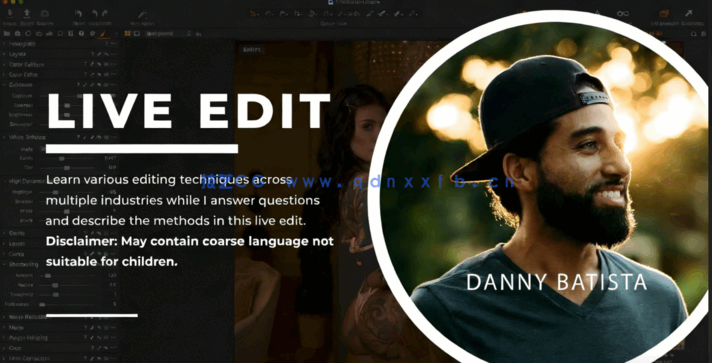Open the Color Editor panel presets icon
The height and width of the screenshot is (363, 712).
click(x=107, y=75)
